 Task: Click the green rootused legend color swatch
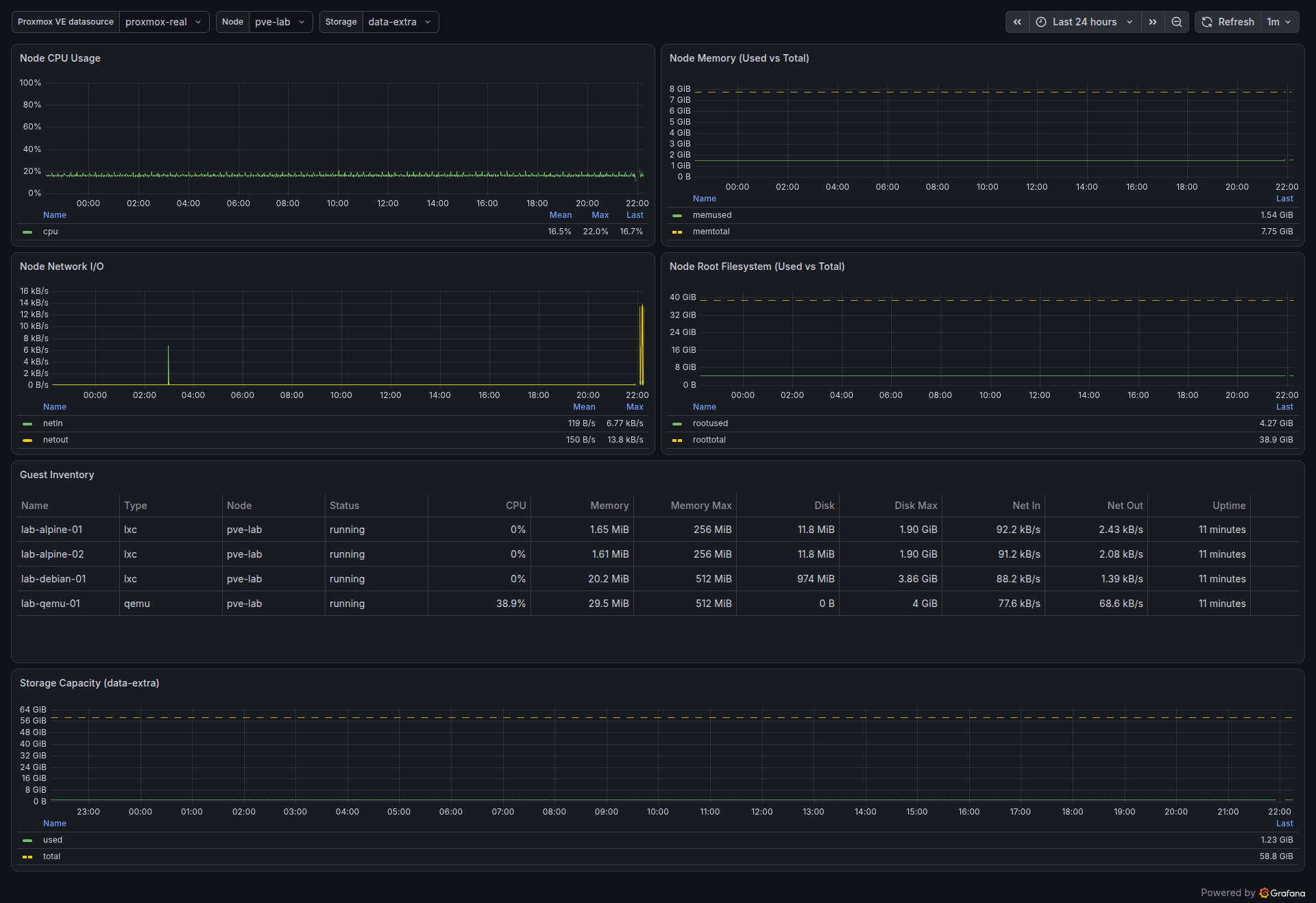pos(677,424)
